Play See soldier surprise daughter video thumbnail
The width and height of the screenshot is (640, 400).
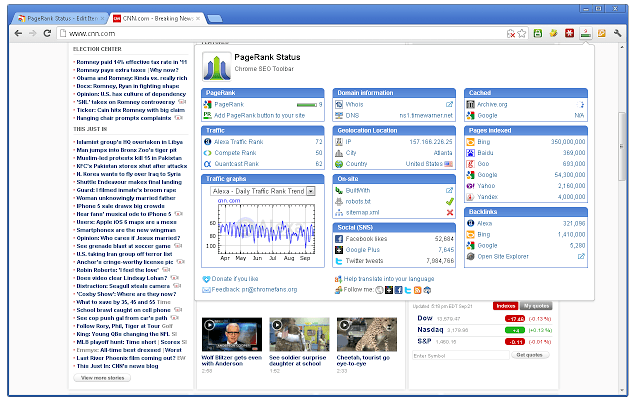coord(299,334)
